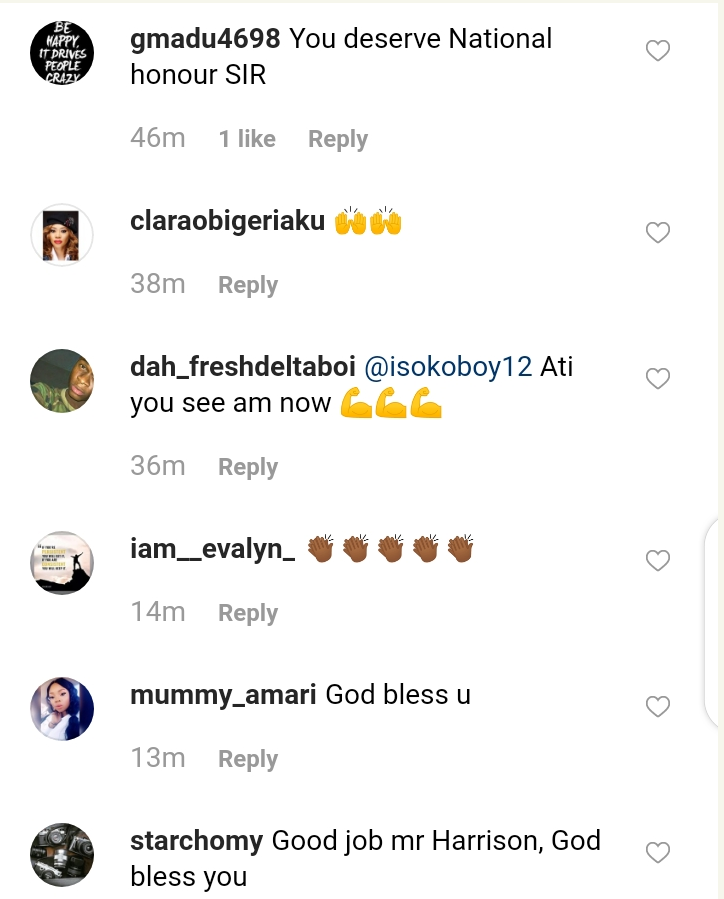View dah_freshdeltaboi's profile photo
The width and height of the screenshot is (724, 899).
click(62, 381)
